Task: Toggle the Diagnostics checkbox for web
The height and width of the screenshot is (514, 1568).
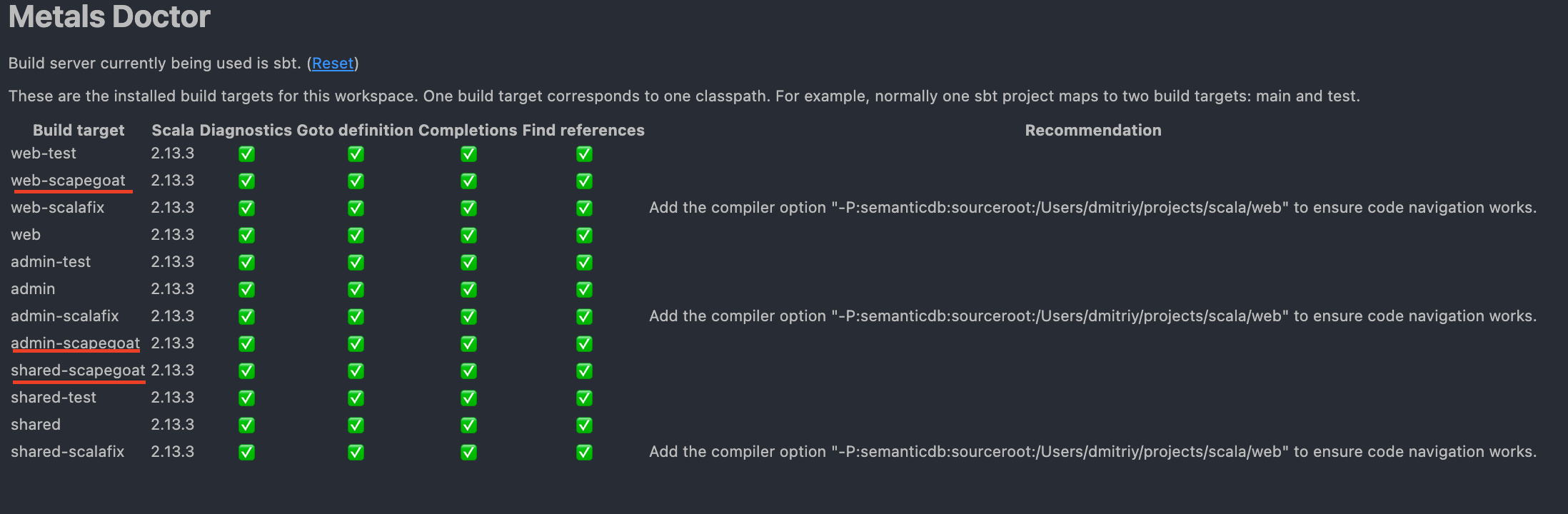Action: pyautogui.click(x=246, y=235)
